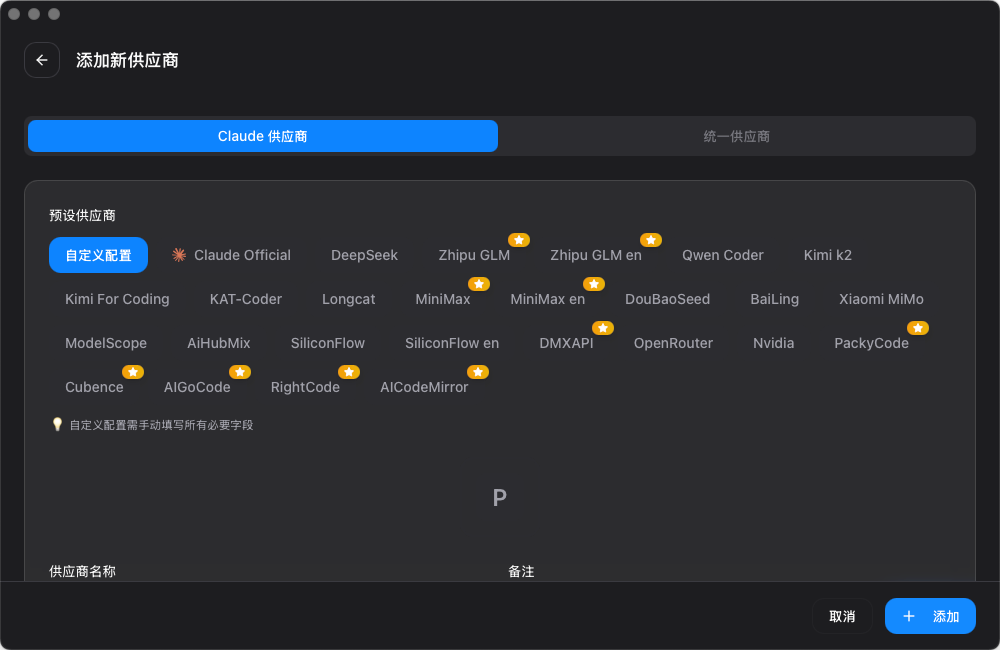Select ModelScope preset
Image resolution: width=1000 pixels, height=650 pixels.
[106, 343]
